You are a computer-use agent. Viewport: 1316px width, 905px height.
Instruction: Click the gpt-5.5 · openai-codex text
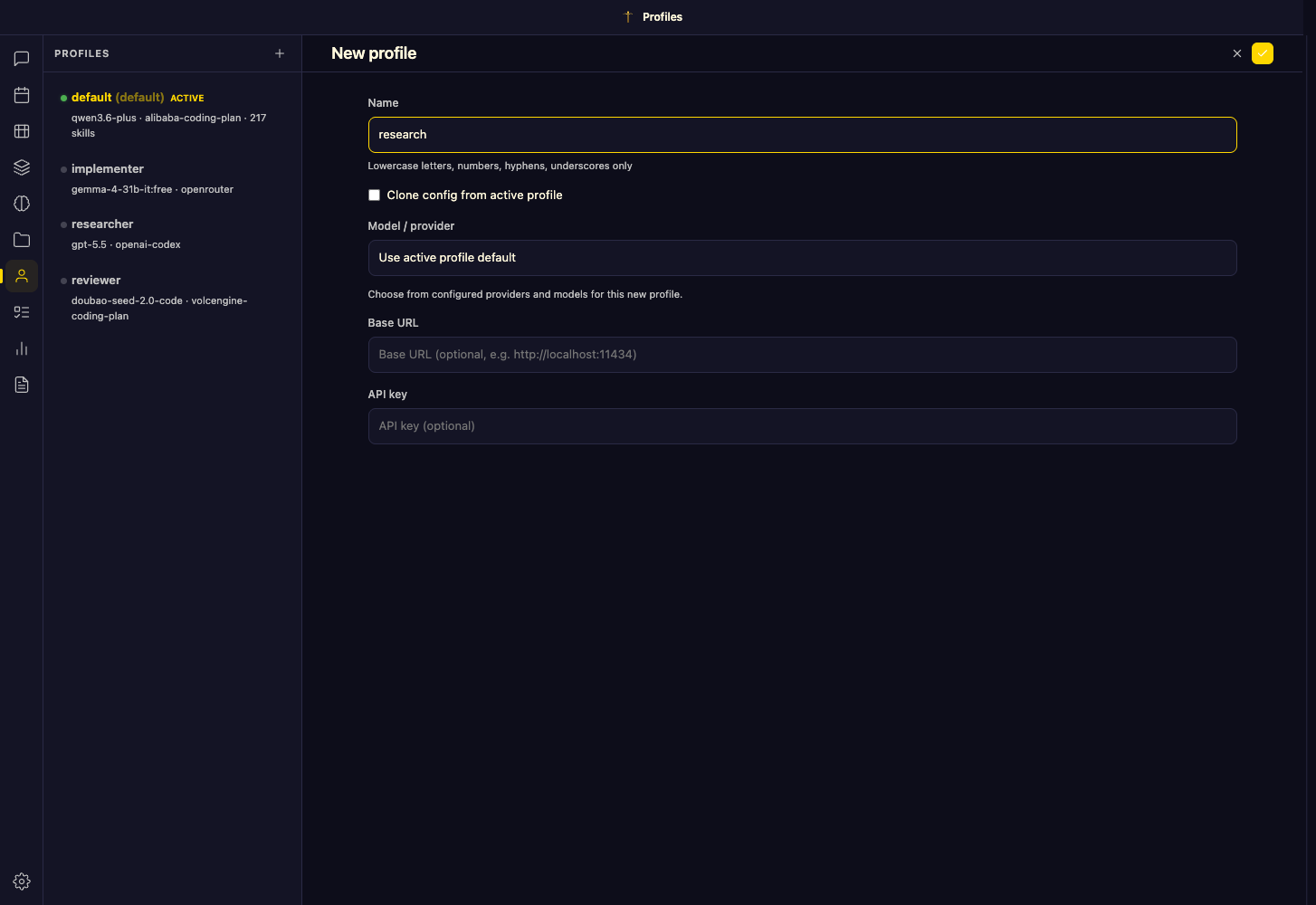pyautogui.click(x=126, y=244)
